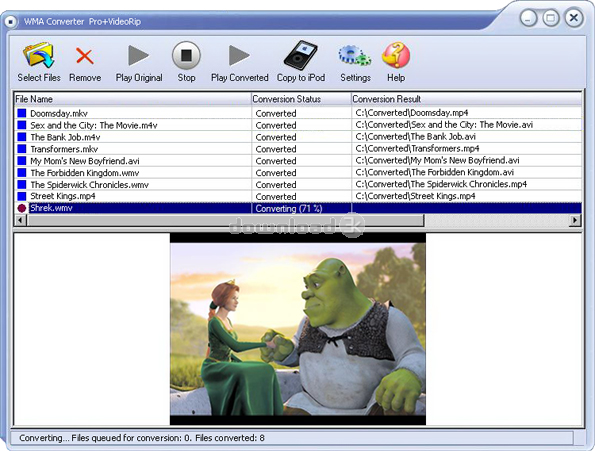Click C:\Converted\The Spiderwick Chronicles.mp4 result
Screen dimensions: 595x451
point(441,184)
